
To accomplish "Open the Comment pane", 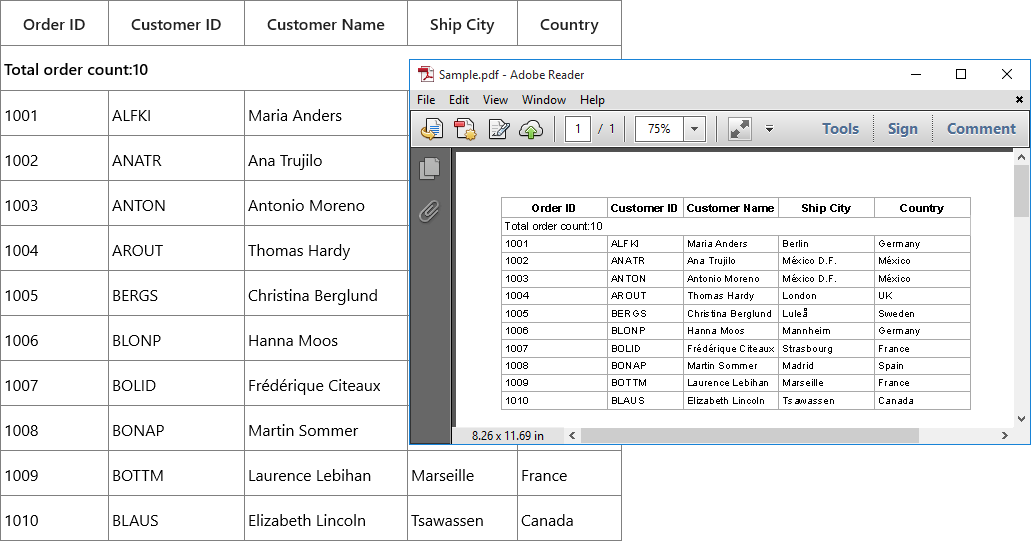I will (981, 129).
